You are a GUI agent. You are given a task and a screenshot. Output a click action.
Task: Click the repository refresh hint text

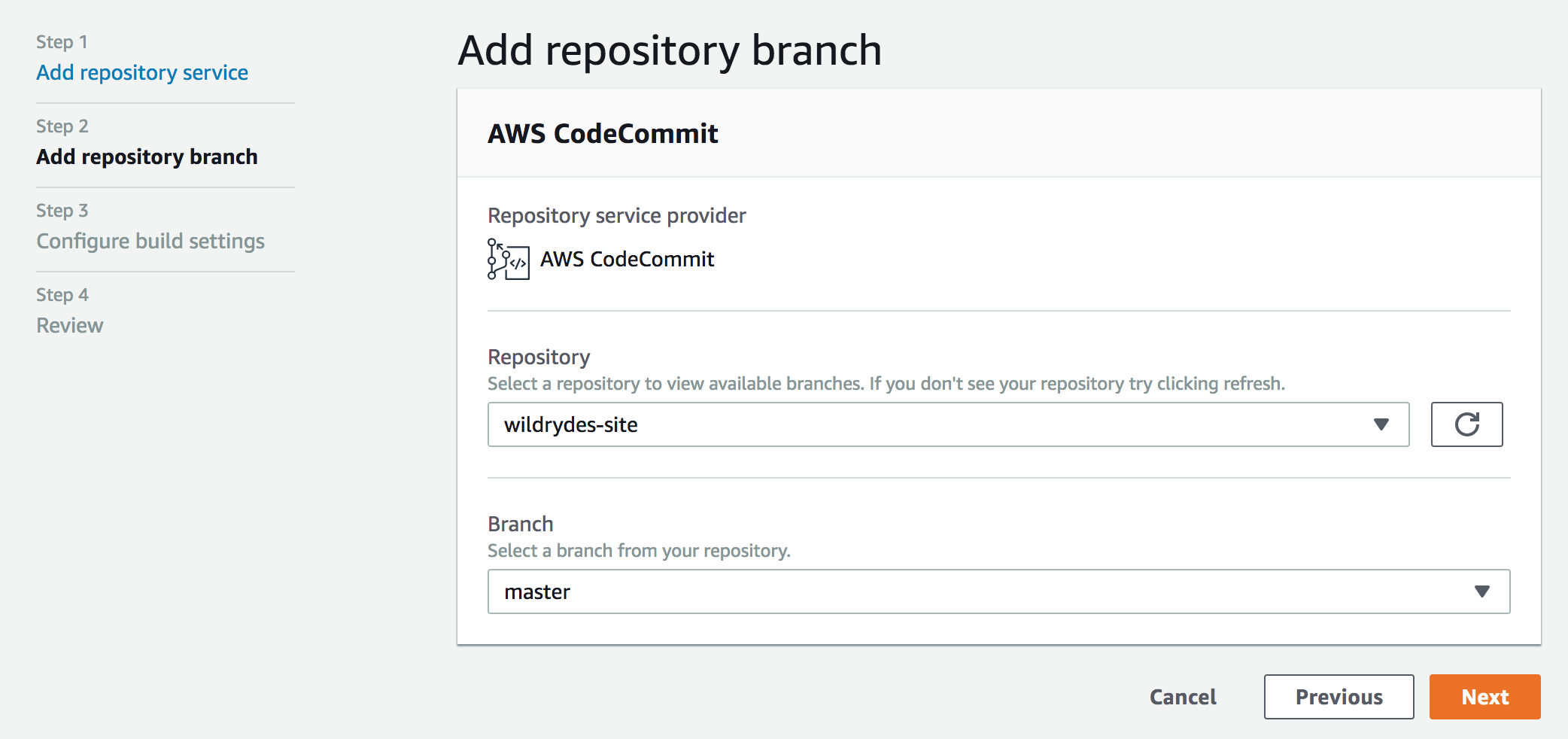click(x=886, y=384)
